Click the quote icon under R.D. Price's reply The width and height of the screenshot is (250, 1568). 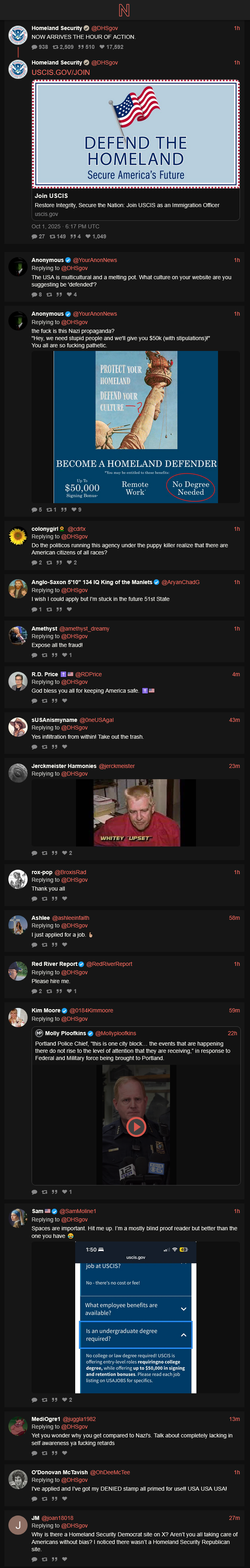54,701
